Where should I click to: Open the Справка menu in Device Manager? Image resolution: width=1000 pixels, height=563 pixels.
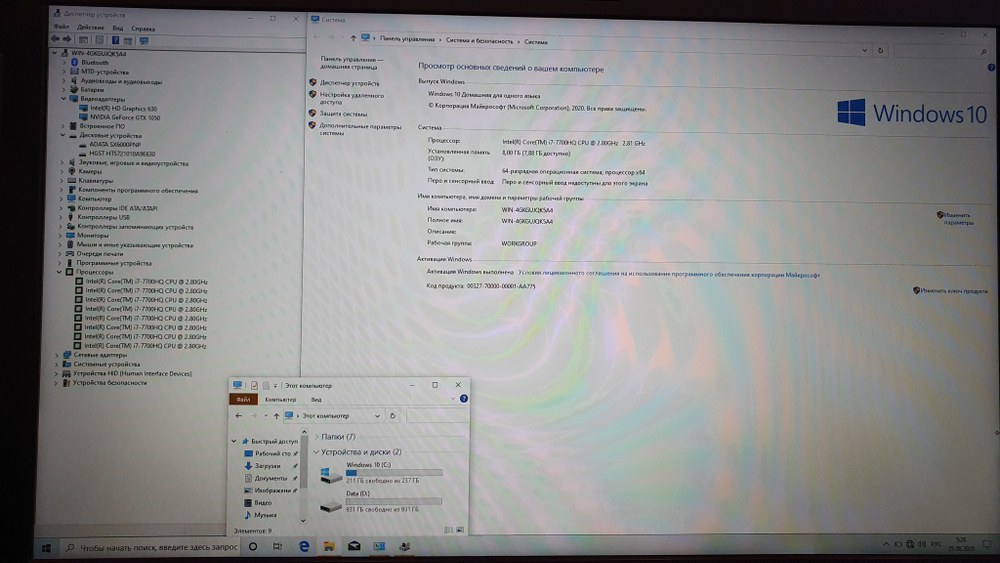(x=143, y=29)
